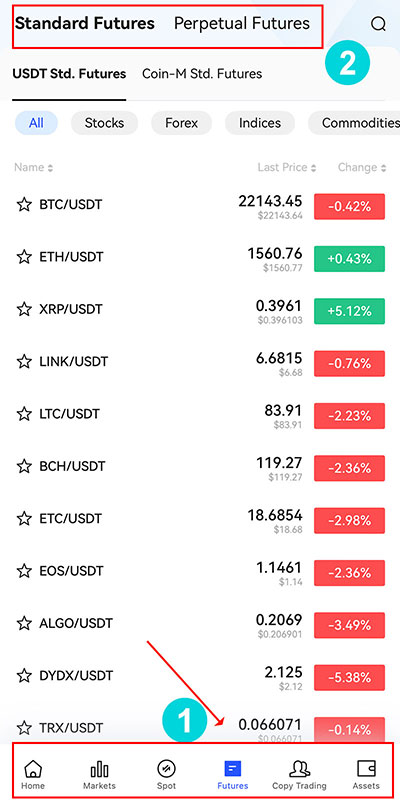Favorite BTC/USDT with its star
The image size is (400, 803).
24,205
